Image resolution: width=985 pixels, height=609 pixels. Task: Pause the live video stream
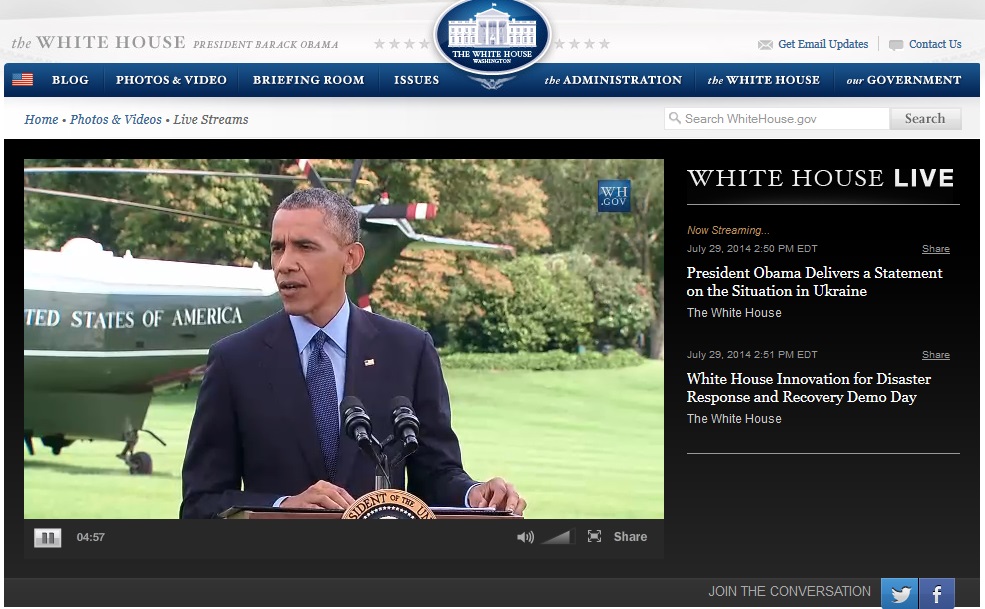[47, 538]
